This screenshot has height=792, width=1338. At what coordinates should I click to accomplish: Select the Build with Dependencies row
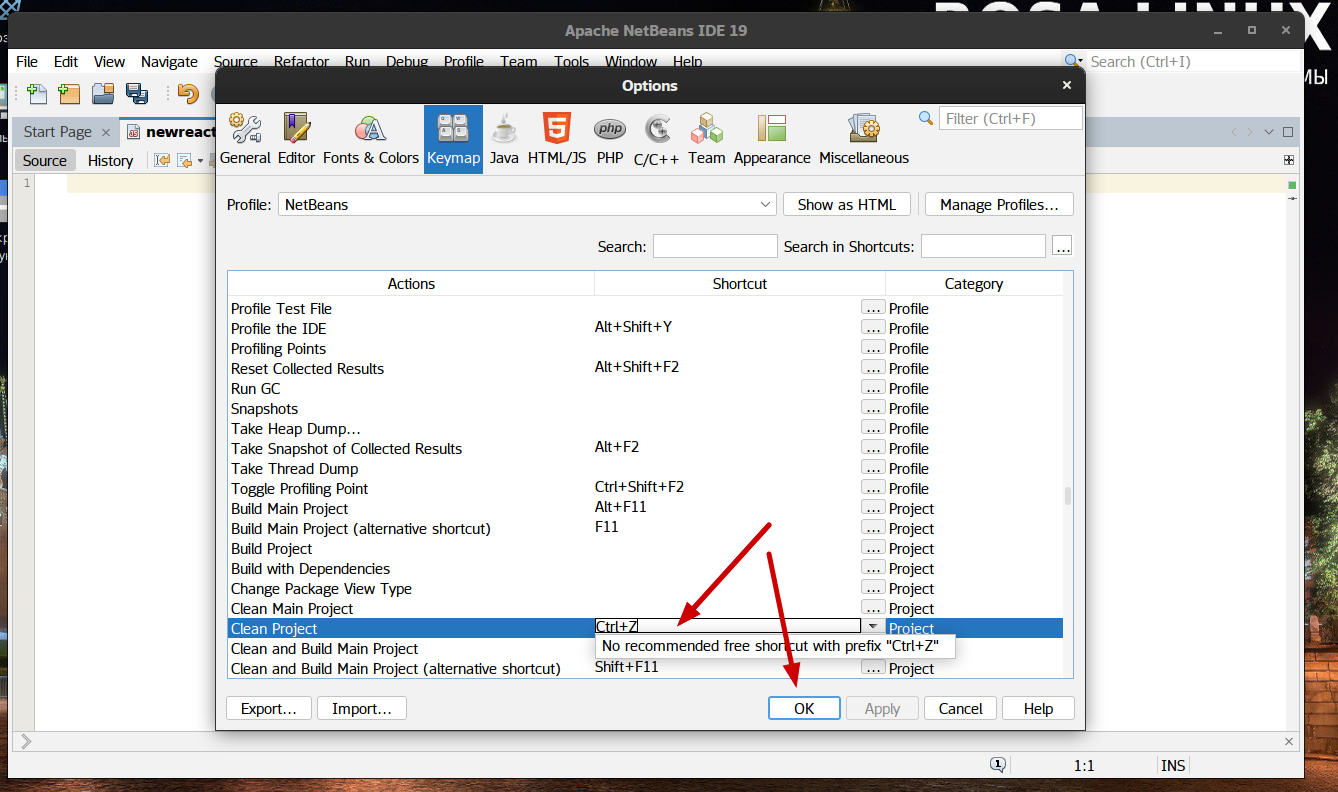pyautogui.click(x=645, y=568)
